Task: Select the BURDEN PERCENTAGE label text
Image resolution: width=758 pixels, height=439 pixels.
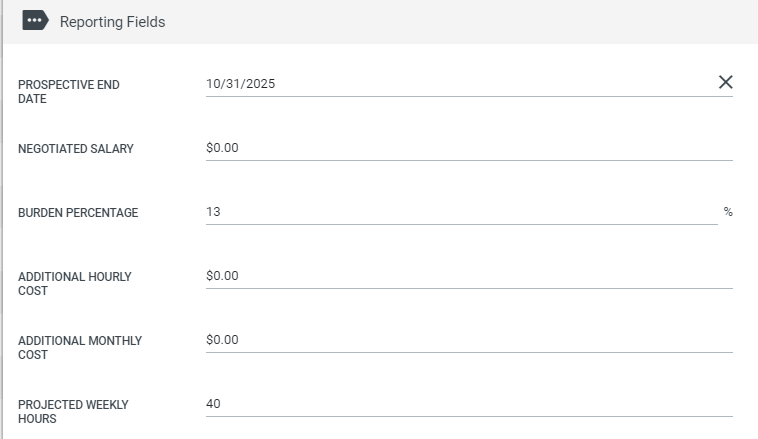Action: tap(78, 213)
